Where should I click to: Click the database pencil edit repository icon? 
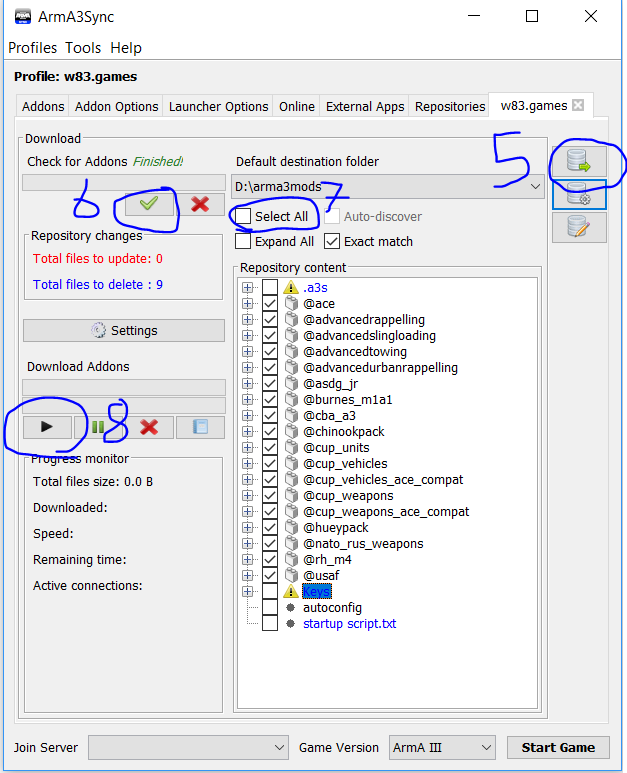click(x=579, y=227)
